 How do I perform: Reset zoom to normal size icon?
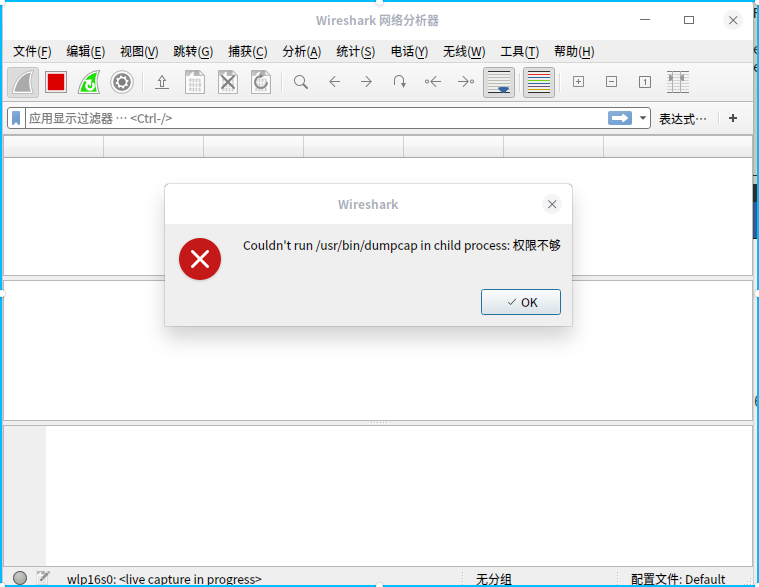click(x=645, y=82)
